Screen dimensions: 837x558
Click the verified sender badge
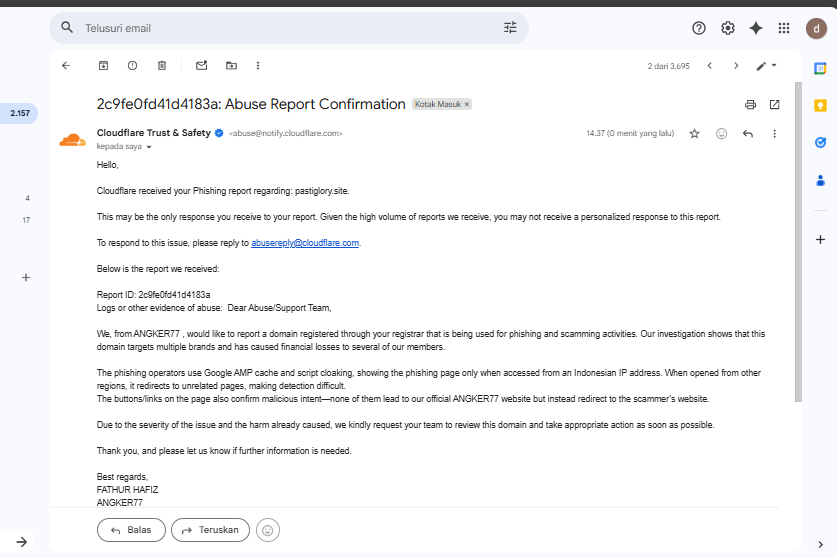tap(219, 133)
